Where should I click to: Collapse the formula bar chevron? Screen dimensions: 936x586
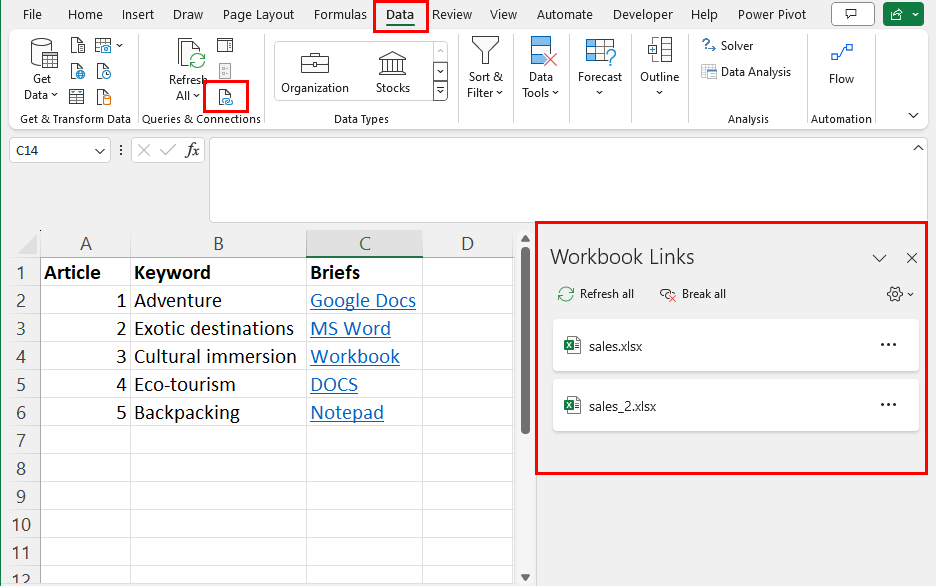coord(918,147)
